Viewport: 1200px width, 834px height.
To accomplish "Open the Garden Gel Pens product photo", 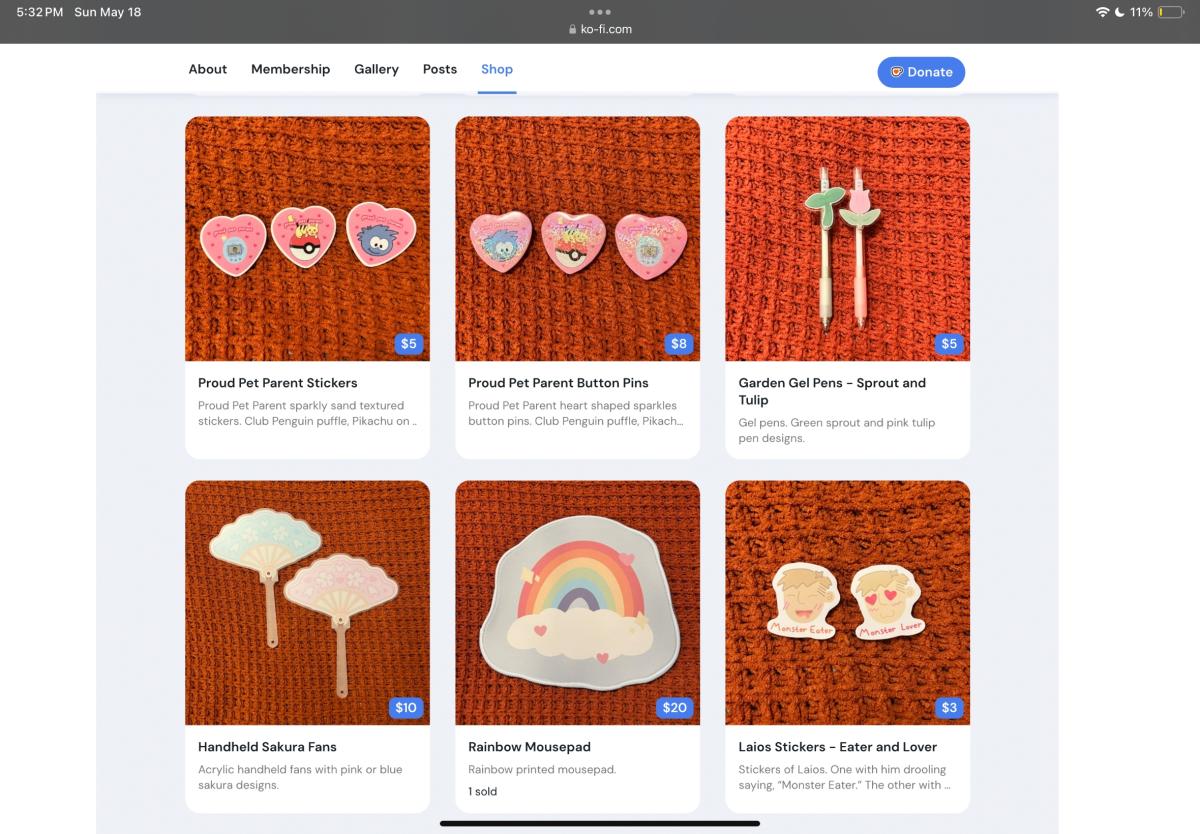I will point(848,239).
